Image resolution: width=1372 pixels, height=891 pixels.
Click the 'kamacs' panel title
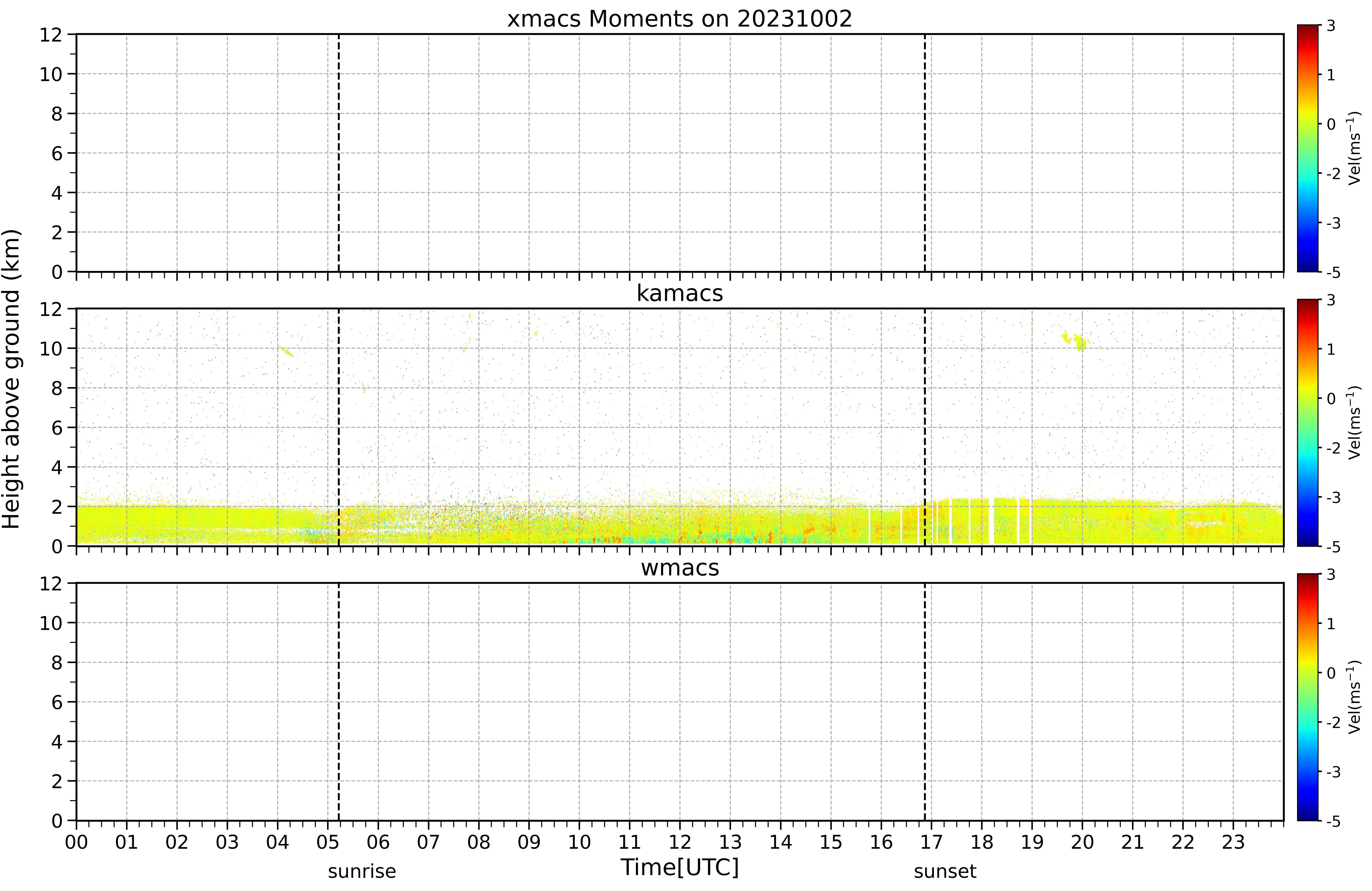point(680,293)
